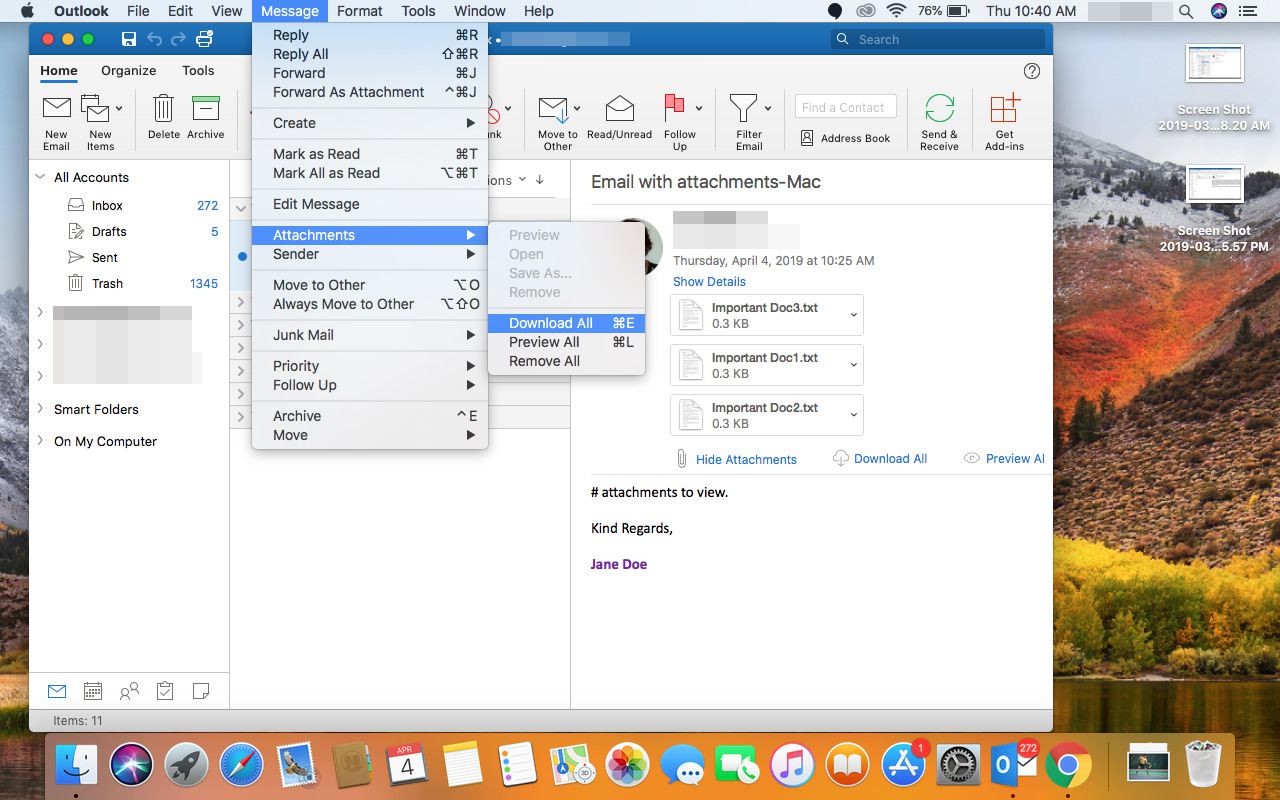Open Tasks view from bottom navigation

point(165,691)
